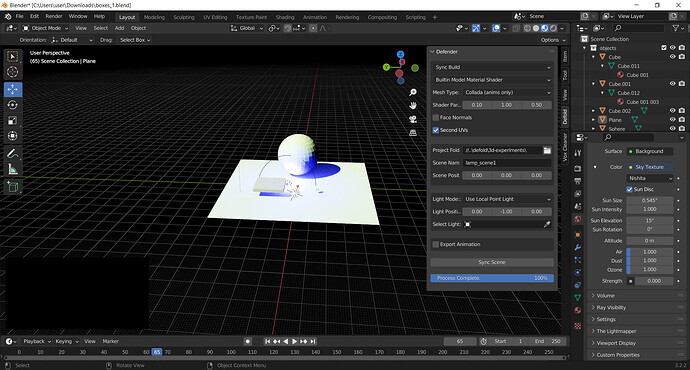Click the Sync Scene button
The height and width of the screenshot is (370, 690).
tap(492, 262)
